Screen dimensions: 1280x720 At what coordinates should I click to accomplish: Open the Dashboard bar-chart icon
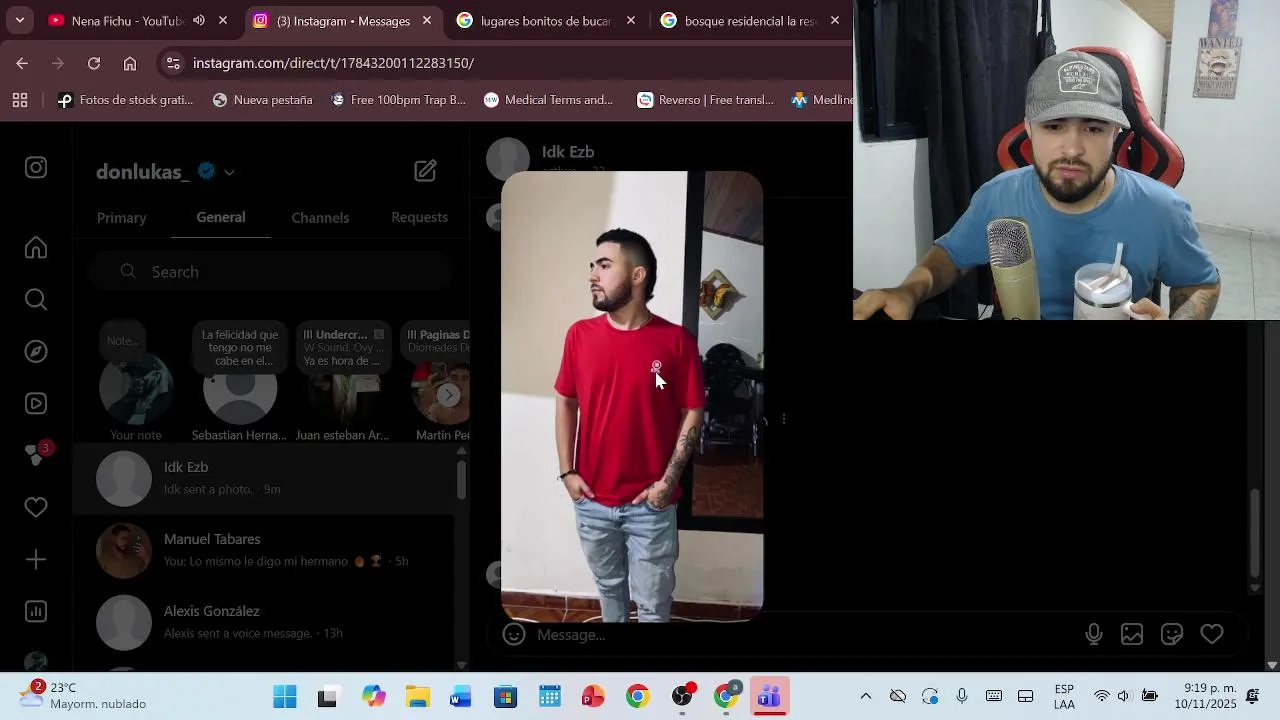[36, 611]
